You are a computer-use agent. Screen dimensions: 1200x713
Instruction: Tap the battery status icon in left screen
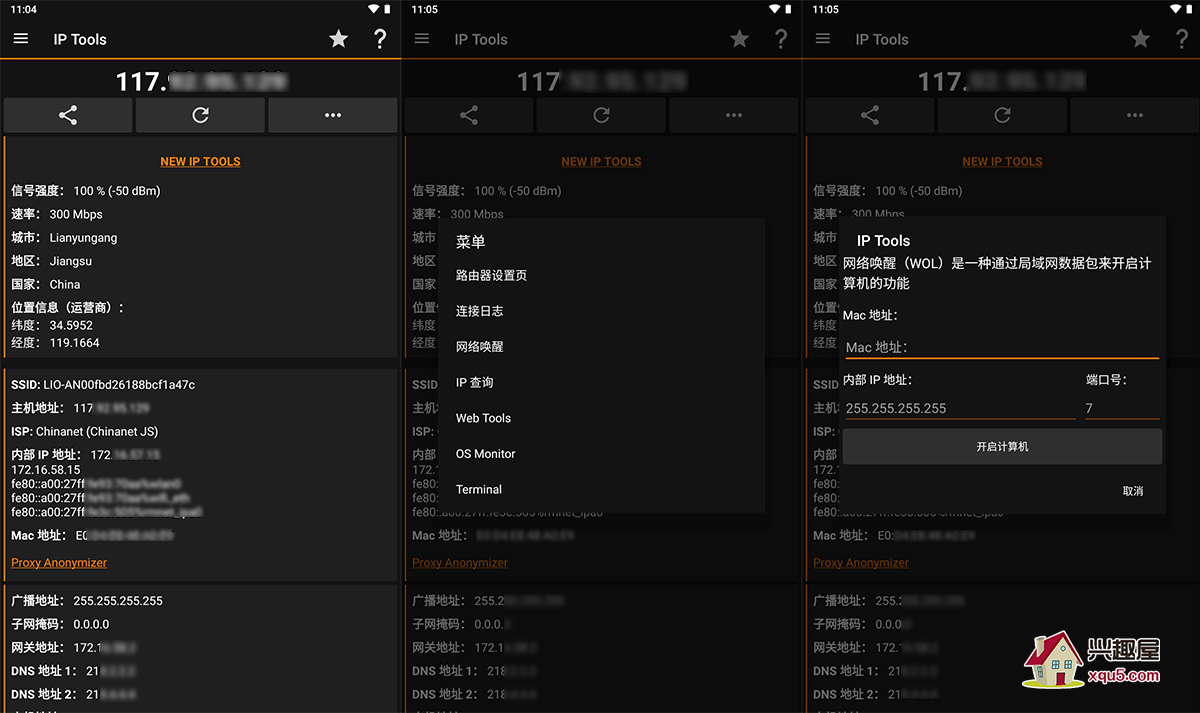389,9
